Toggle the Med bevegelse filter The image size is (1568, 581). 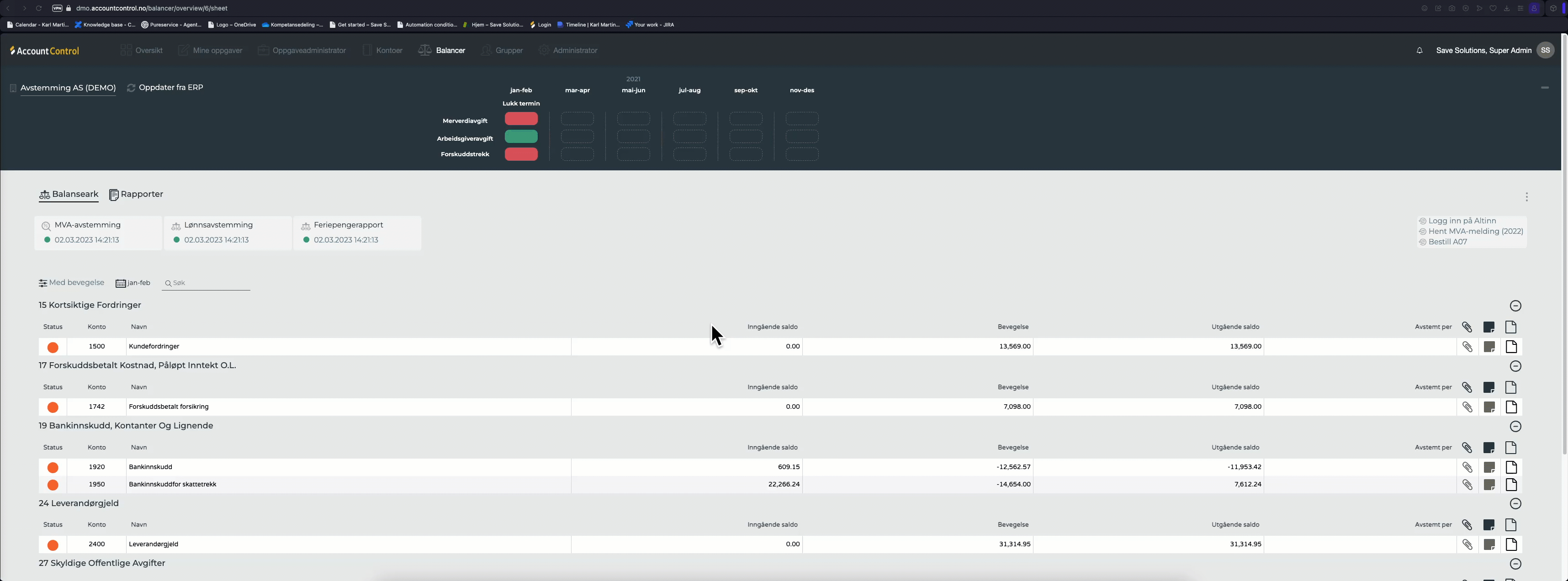[71, 283]
